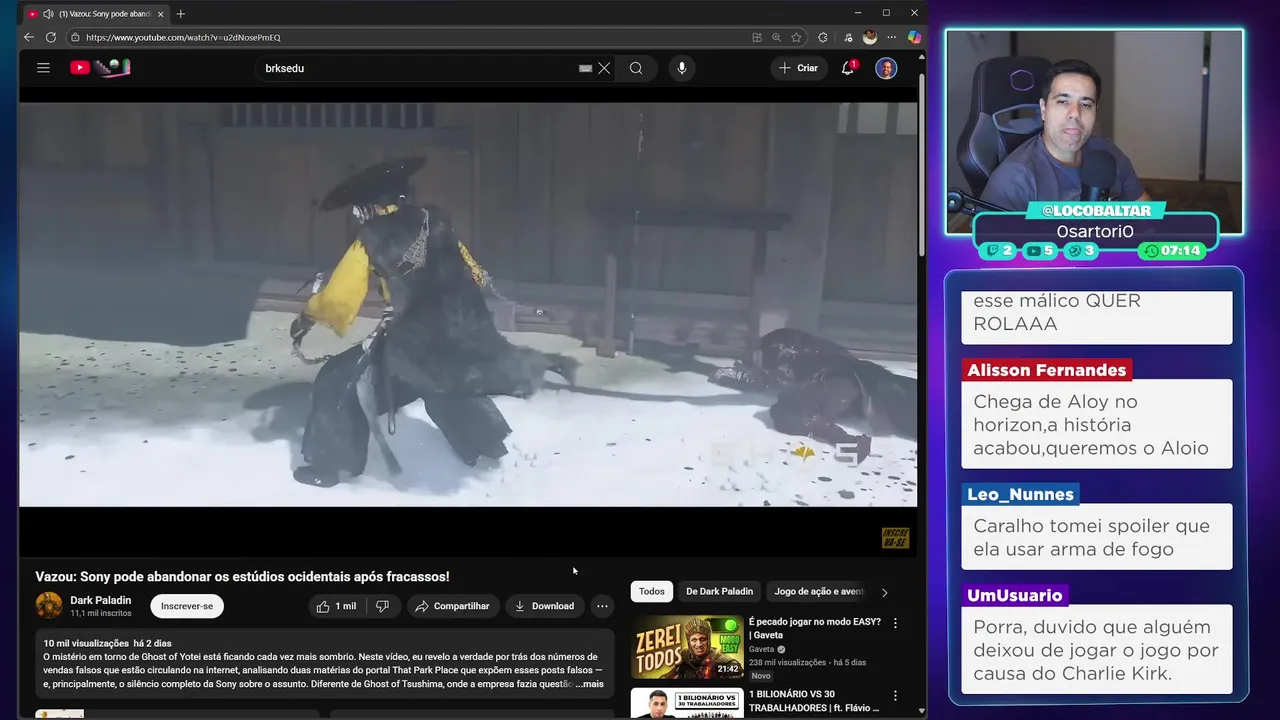This screenshot has height=720, width=1280.
Task: Focus the YouTube search field
Action: point(420,68)
